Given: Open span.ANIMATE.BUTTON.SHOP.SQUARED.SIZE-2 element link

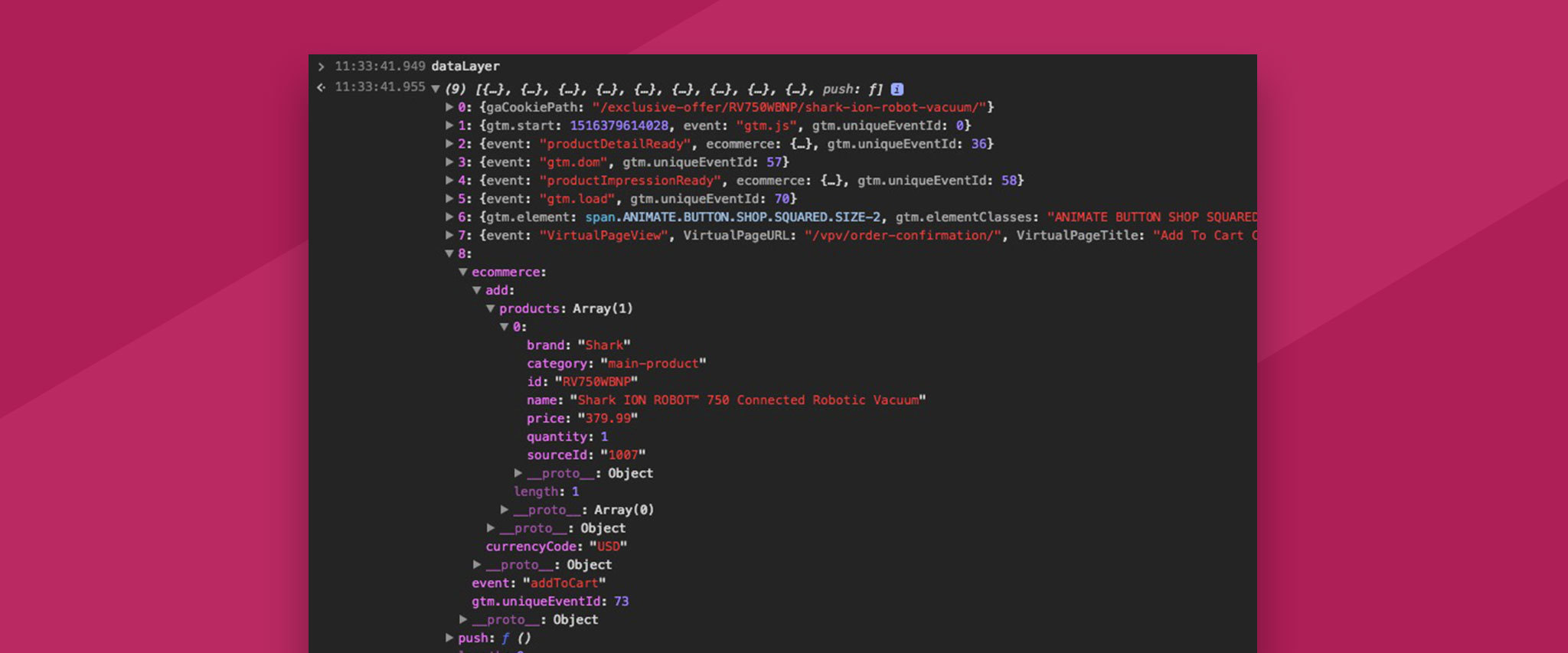Looking at the screenshot, I should coord(733,217).
